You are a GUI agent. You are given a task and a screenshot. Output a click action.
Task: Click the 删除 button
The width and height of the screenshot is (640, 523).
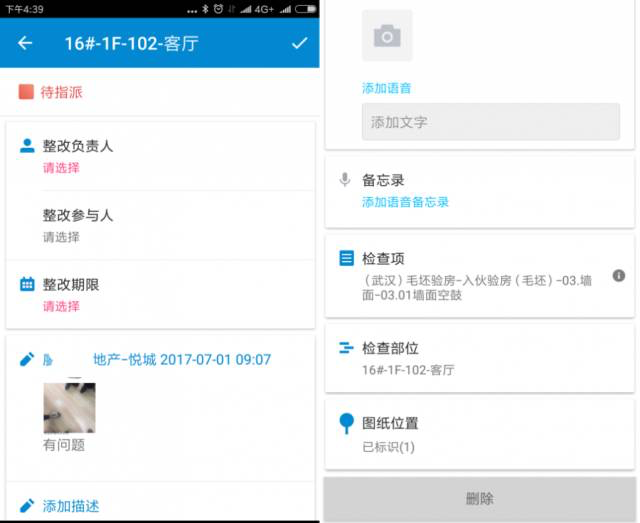coord(480,499)
